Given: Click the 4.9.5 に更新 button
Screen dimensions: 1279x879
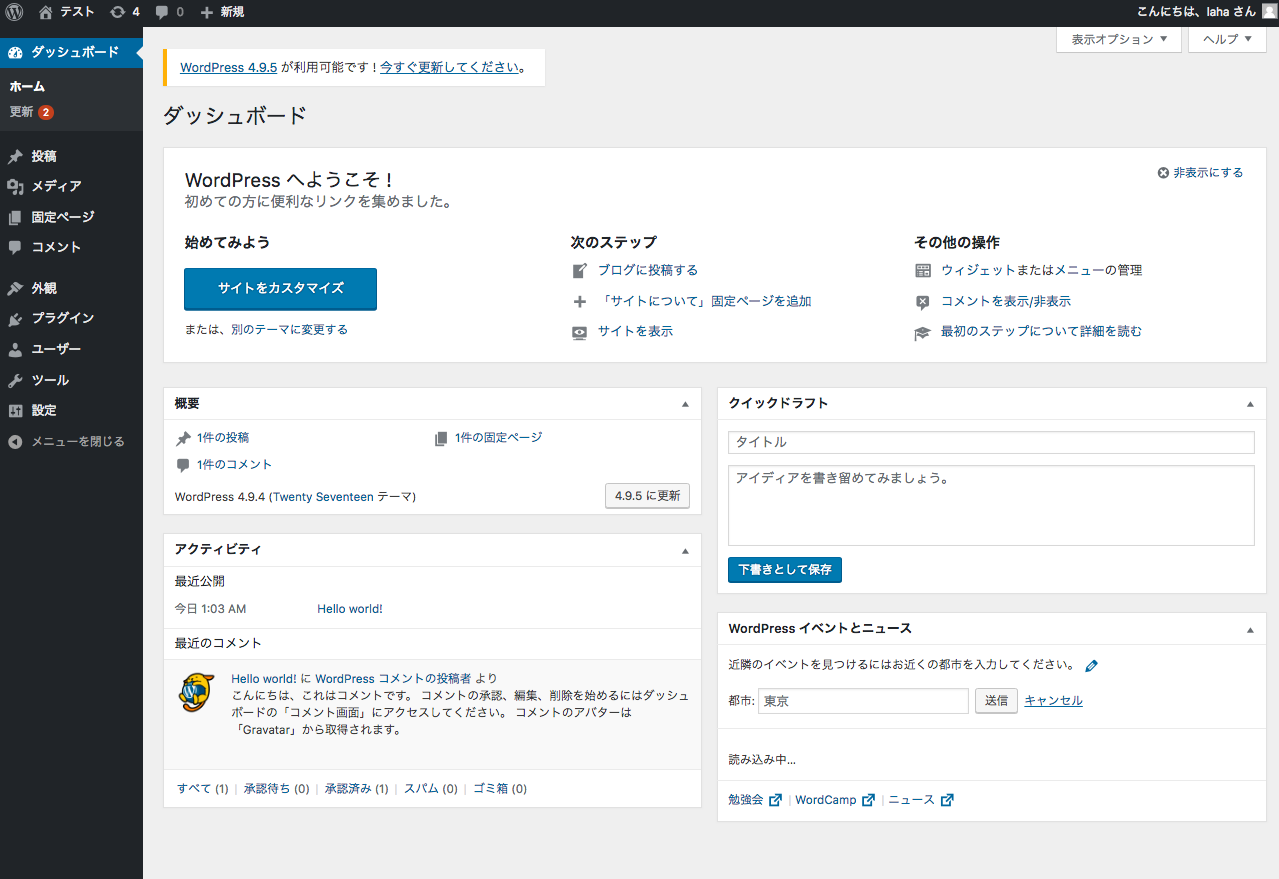Looking at the screenshot, I should [x=647, y=496].
